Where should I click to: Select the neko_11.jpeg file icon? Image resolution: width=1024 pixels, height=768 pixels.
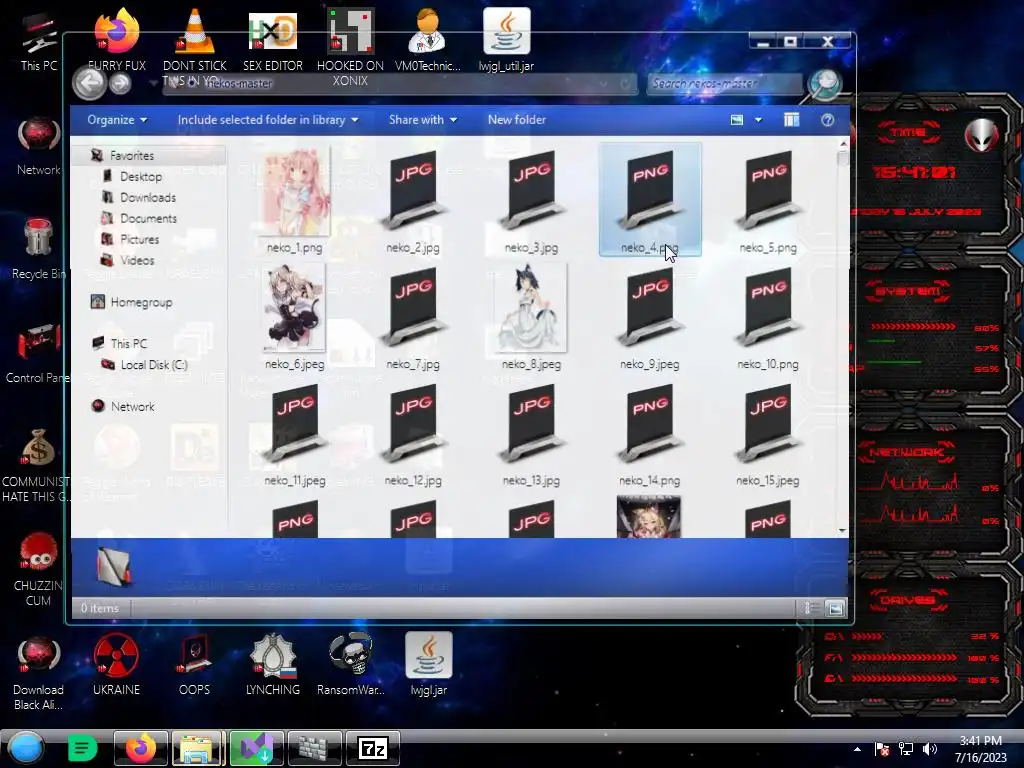[x=295, y=423]
